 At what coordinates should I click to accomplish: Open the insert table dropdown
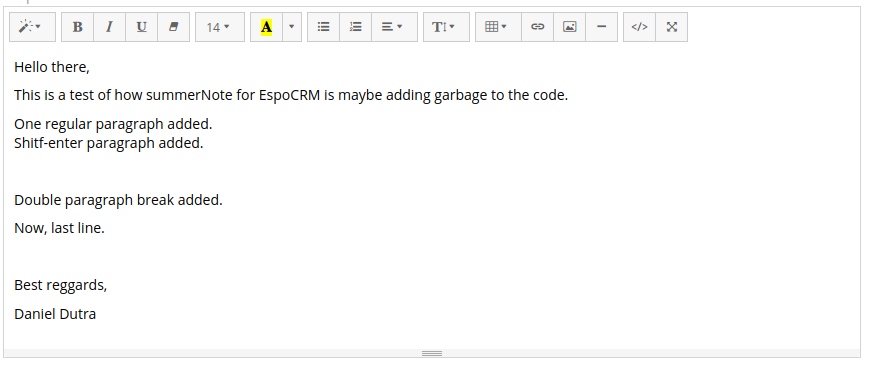tap(498, 27)
